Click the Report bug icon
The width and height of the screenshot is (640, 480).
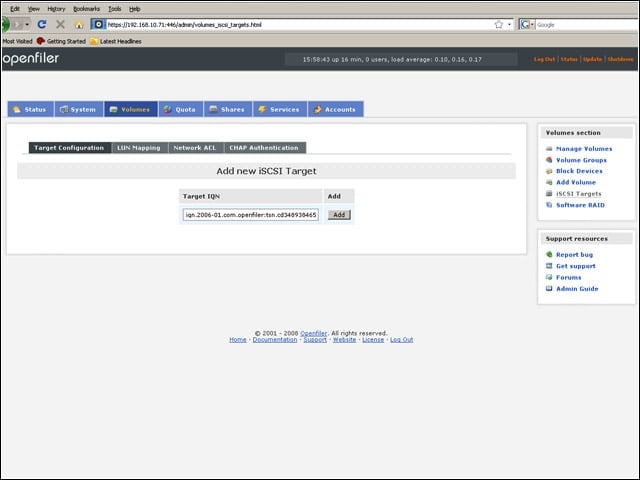point(549,254)
